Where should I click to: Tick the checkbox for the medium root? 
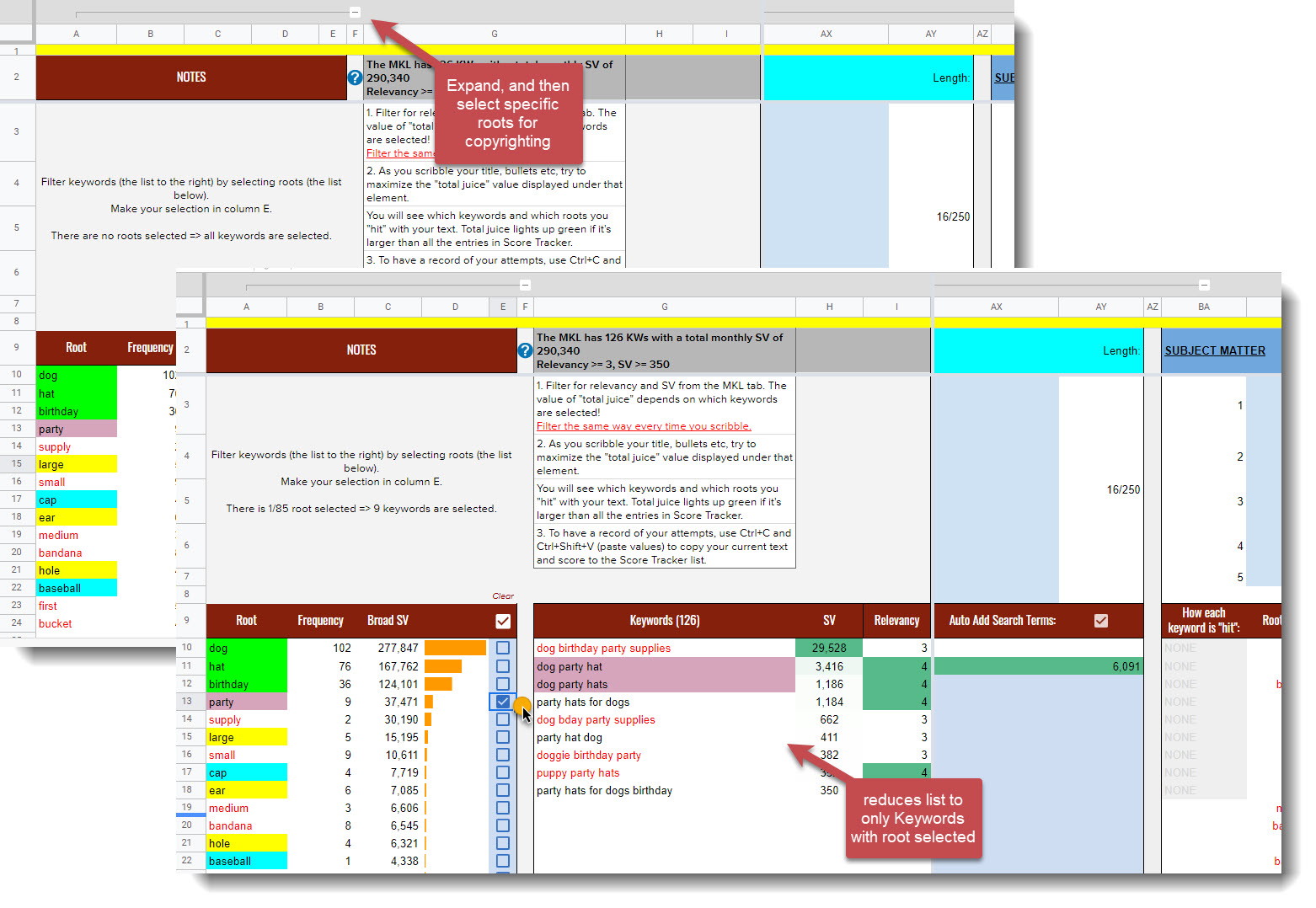click(503, 808)
